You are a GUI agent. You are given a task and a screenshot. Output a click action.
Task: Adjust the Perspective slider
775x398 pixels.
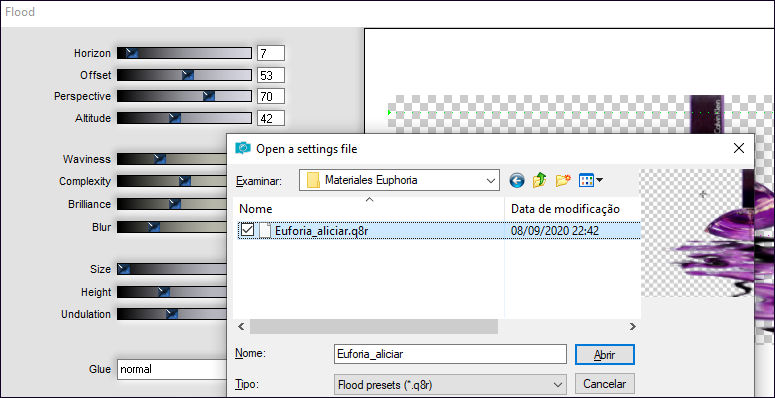click(x=184, y=96)
